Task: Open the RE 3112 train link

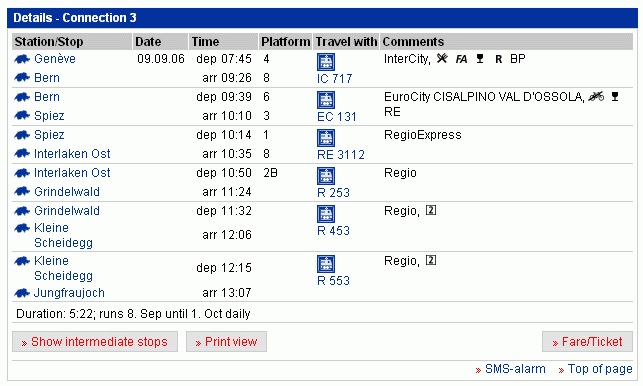Action: click(x=341, y=155)
